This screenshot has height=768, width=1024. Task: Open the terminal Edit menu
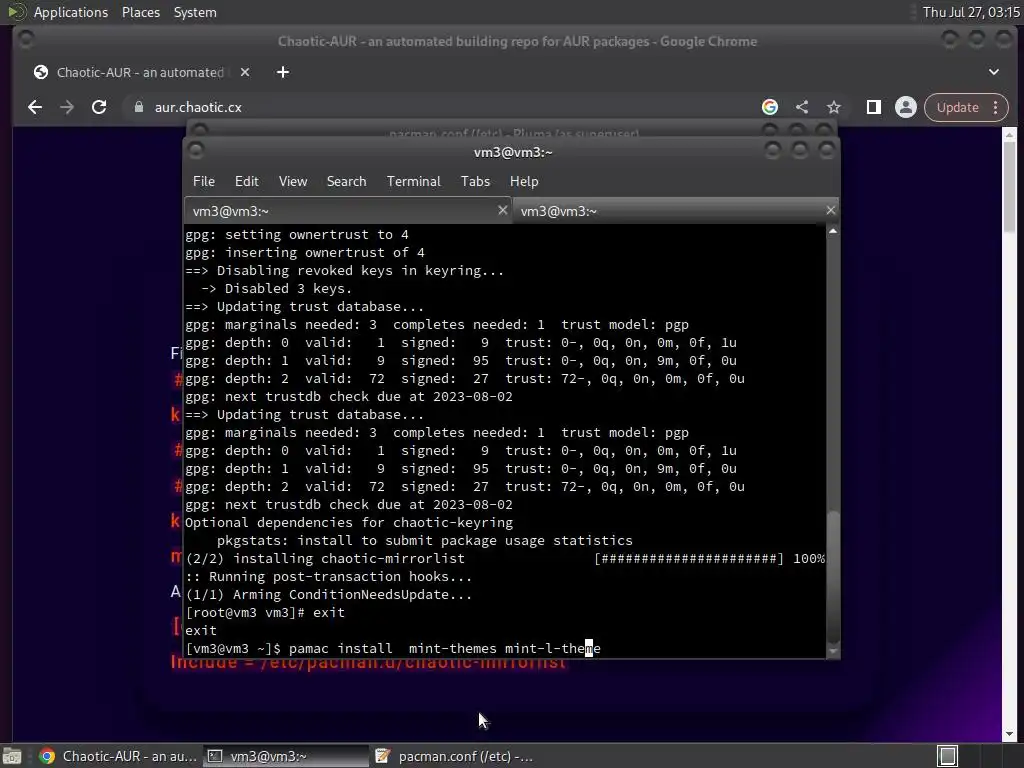click(x=246, y=182)
